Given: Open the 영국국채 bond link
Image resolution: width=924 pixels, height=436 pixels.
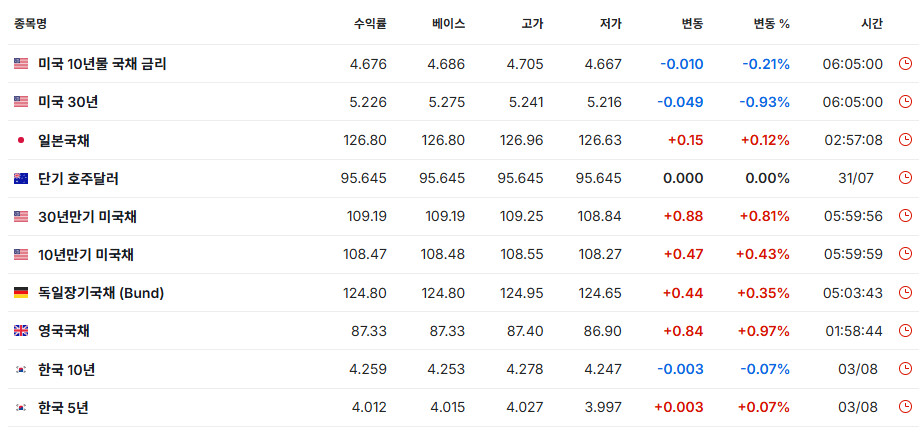Looking at the screenshot, I should (x=64, y=331).
